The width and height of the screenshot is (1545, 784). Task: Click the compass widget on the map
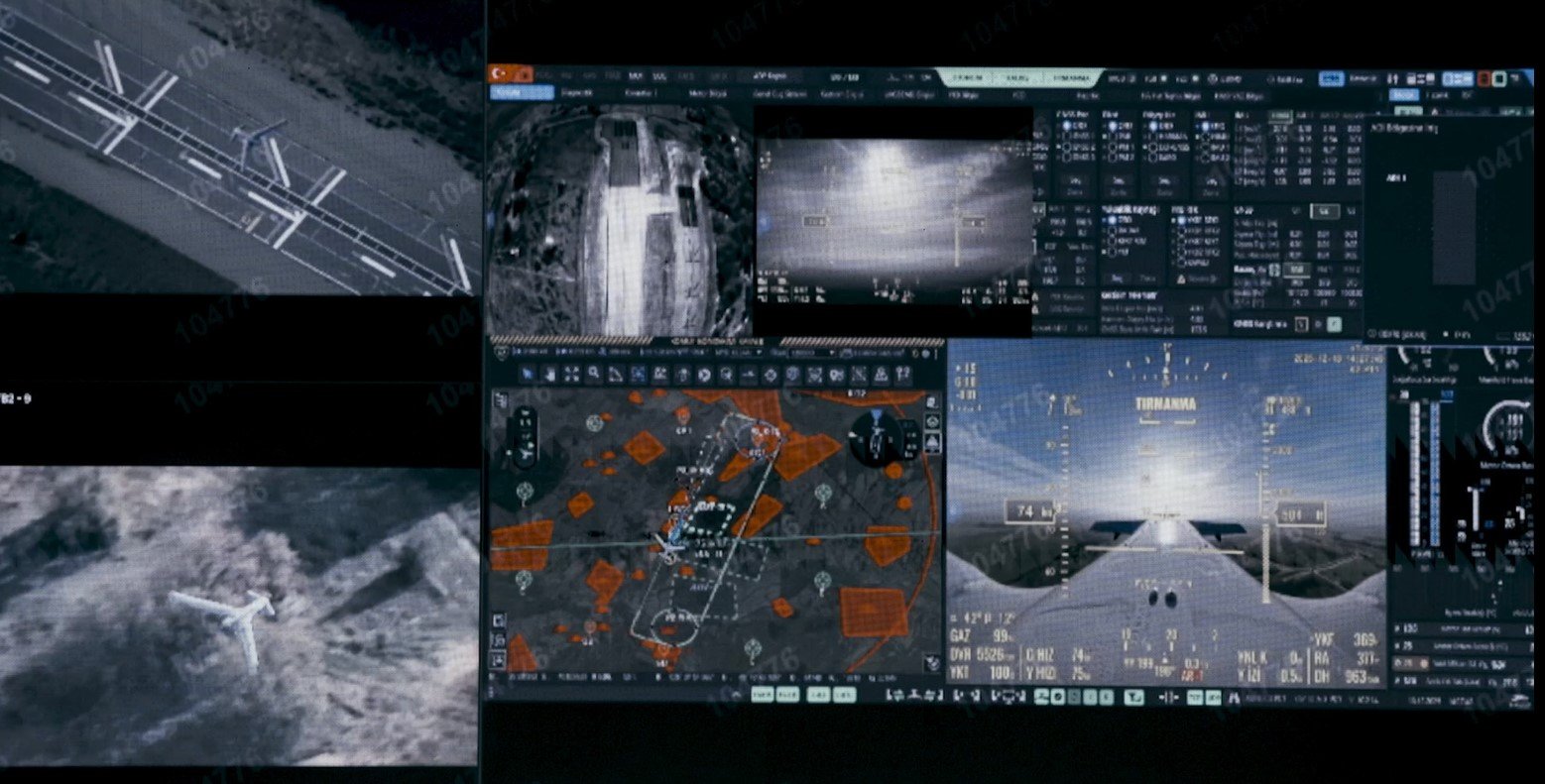[x=875, y=437]
